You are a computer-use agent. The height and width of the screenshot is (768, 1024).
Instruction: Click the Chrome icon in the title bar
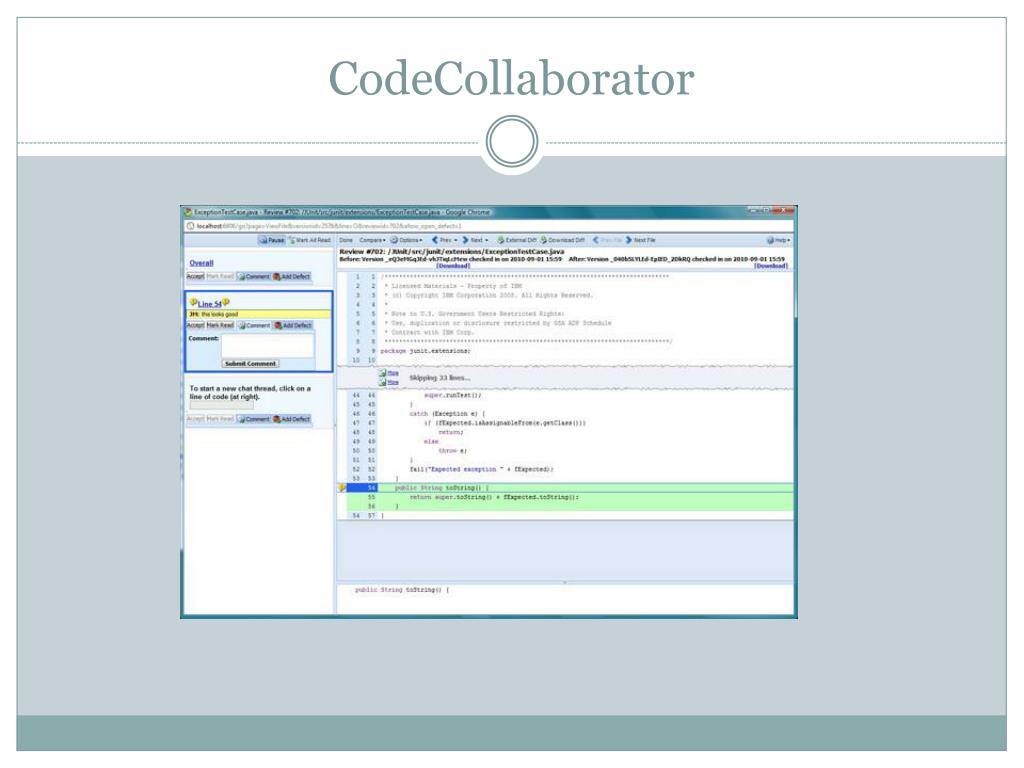pyautogui.click(x=188, y=212)
